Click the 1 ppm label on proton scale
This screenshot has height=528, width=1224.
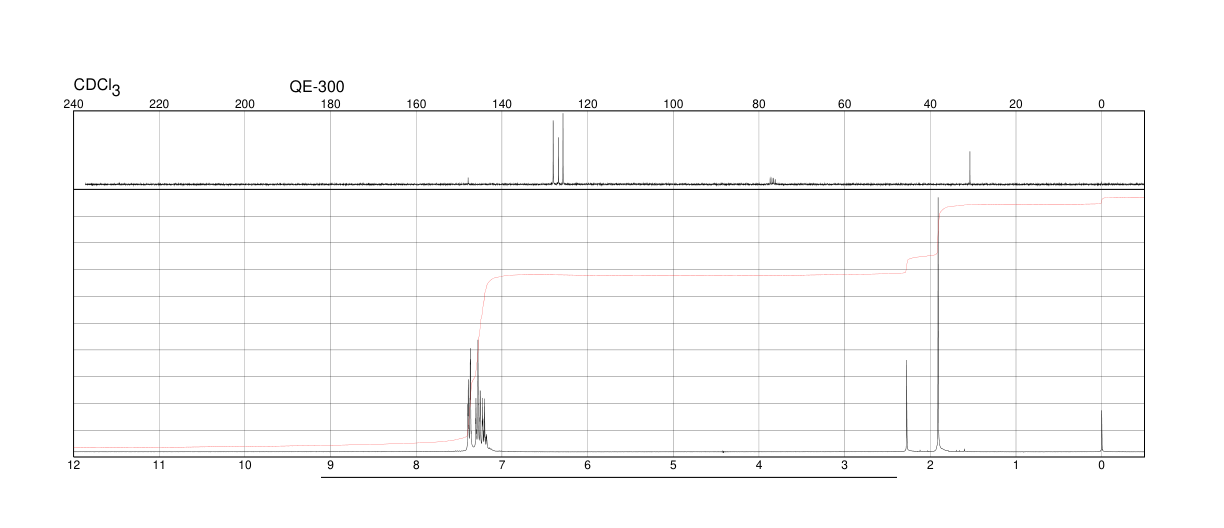[1016, 465]
